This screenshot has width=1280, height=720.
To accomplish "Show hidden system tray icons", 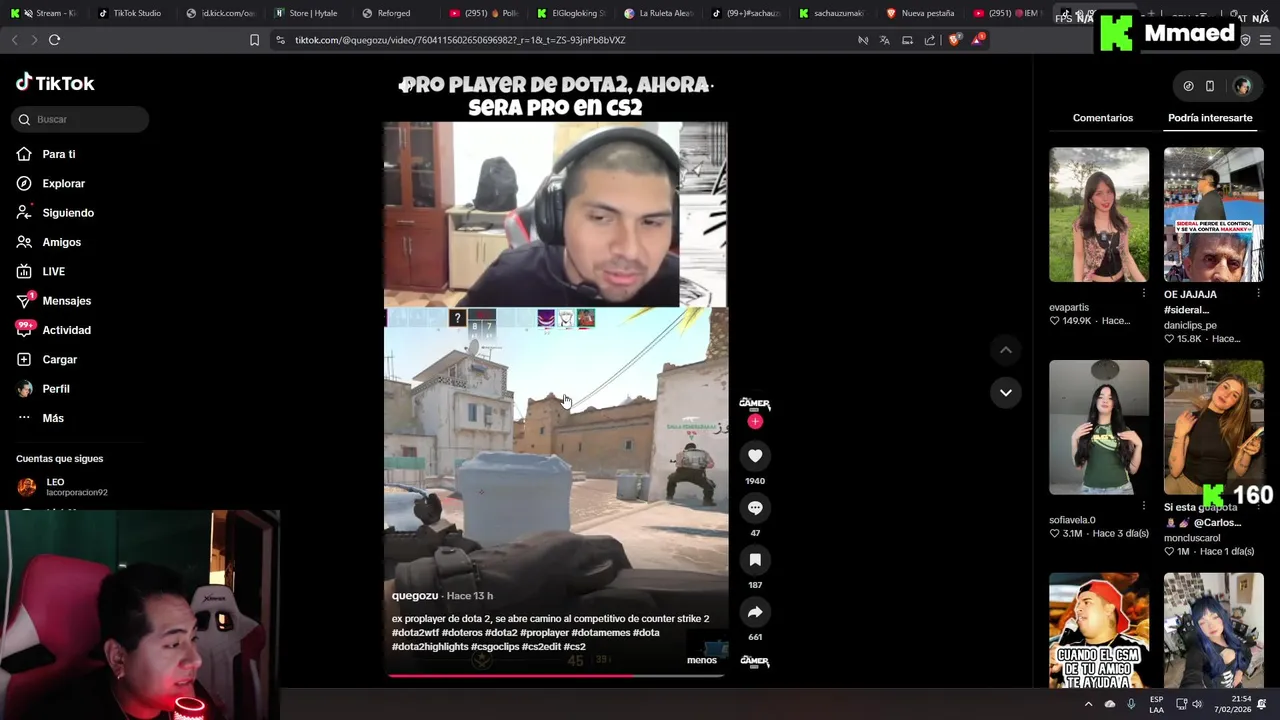I will pyautogui.click(x=1088, y=704).
